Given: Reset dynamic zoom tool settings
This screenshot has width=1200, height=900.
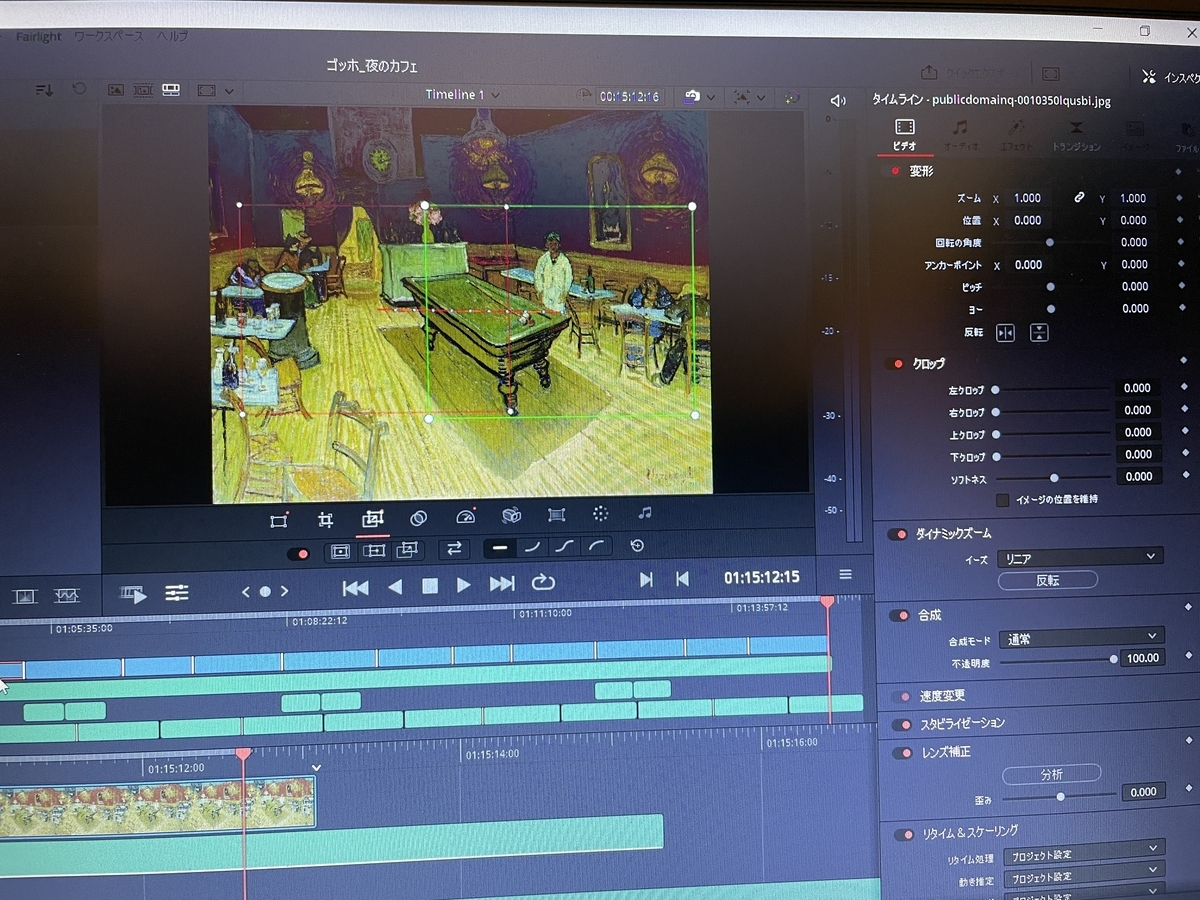Looking at the screenshot, I should click(637, 546).
